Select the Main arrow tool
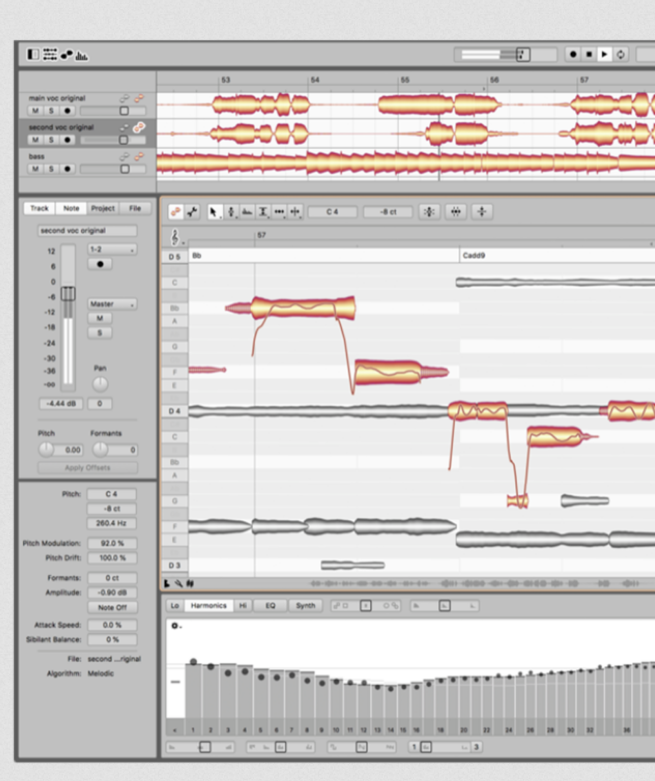The image size is (655, 781). coord(214,212)
